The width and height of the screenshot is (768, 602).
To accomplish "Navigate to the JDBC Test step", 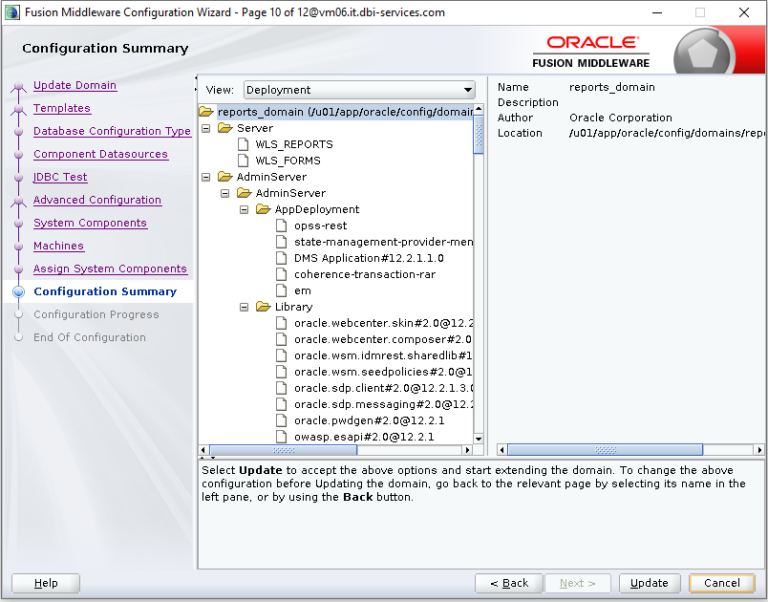I will [x=60, y=177].
